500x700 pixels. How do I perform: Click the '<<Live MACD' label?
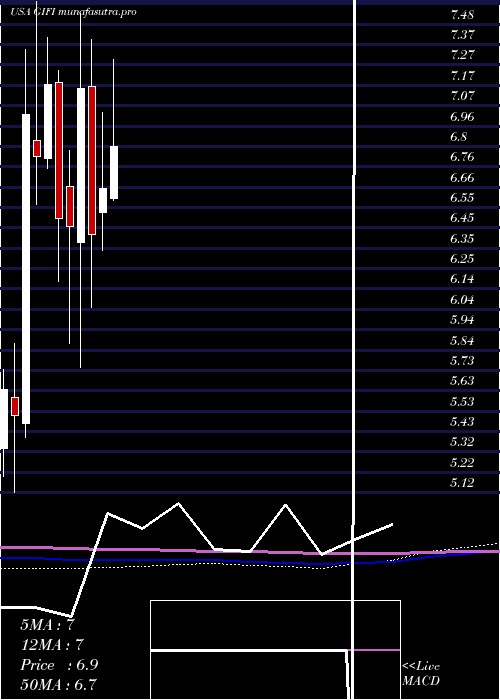(x=421, y=674)
